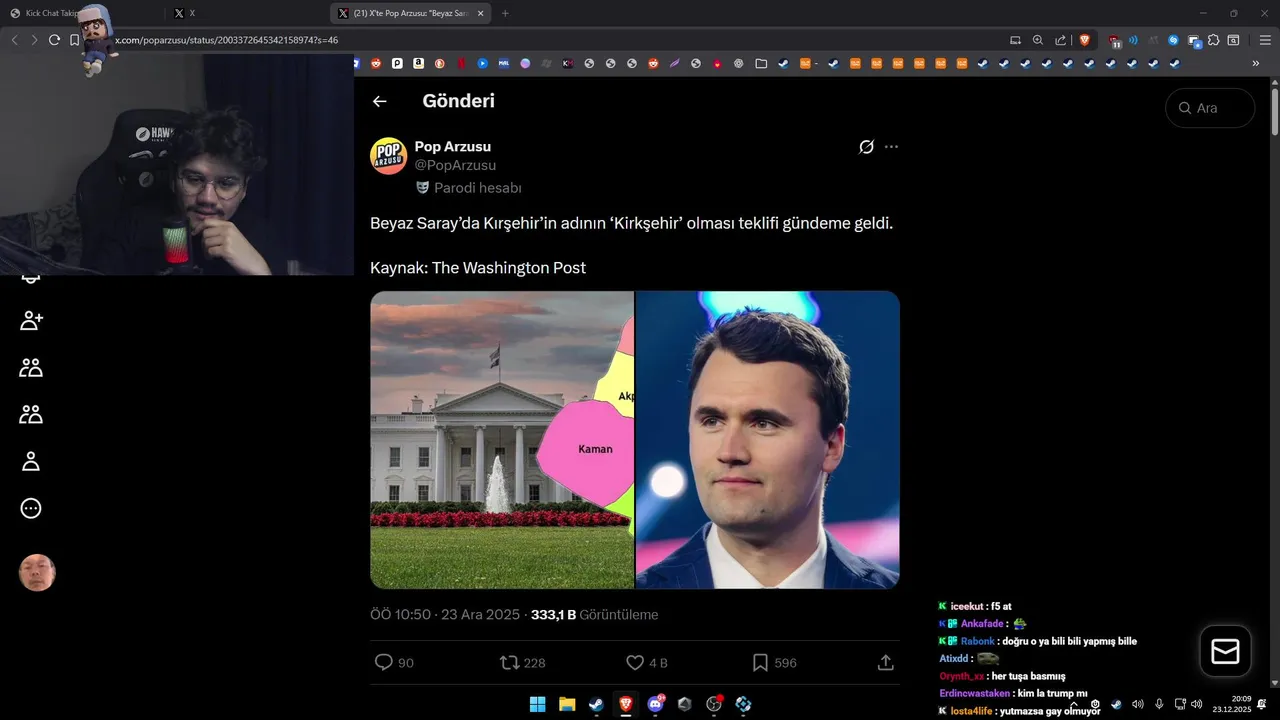Open the extensions puzzle piece icon
1280x720 pixels.
click(1213, 40)
